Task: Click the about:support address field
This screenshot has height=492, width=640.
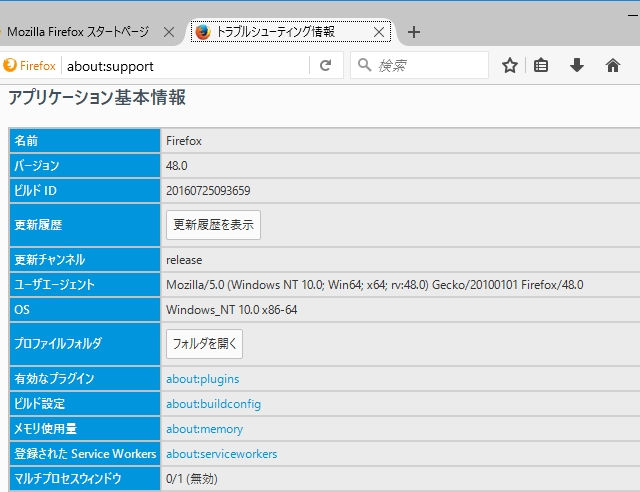Action: (186, 66)
